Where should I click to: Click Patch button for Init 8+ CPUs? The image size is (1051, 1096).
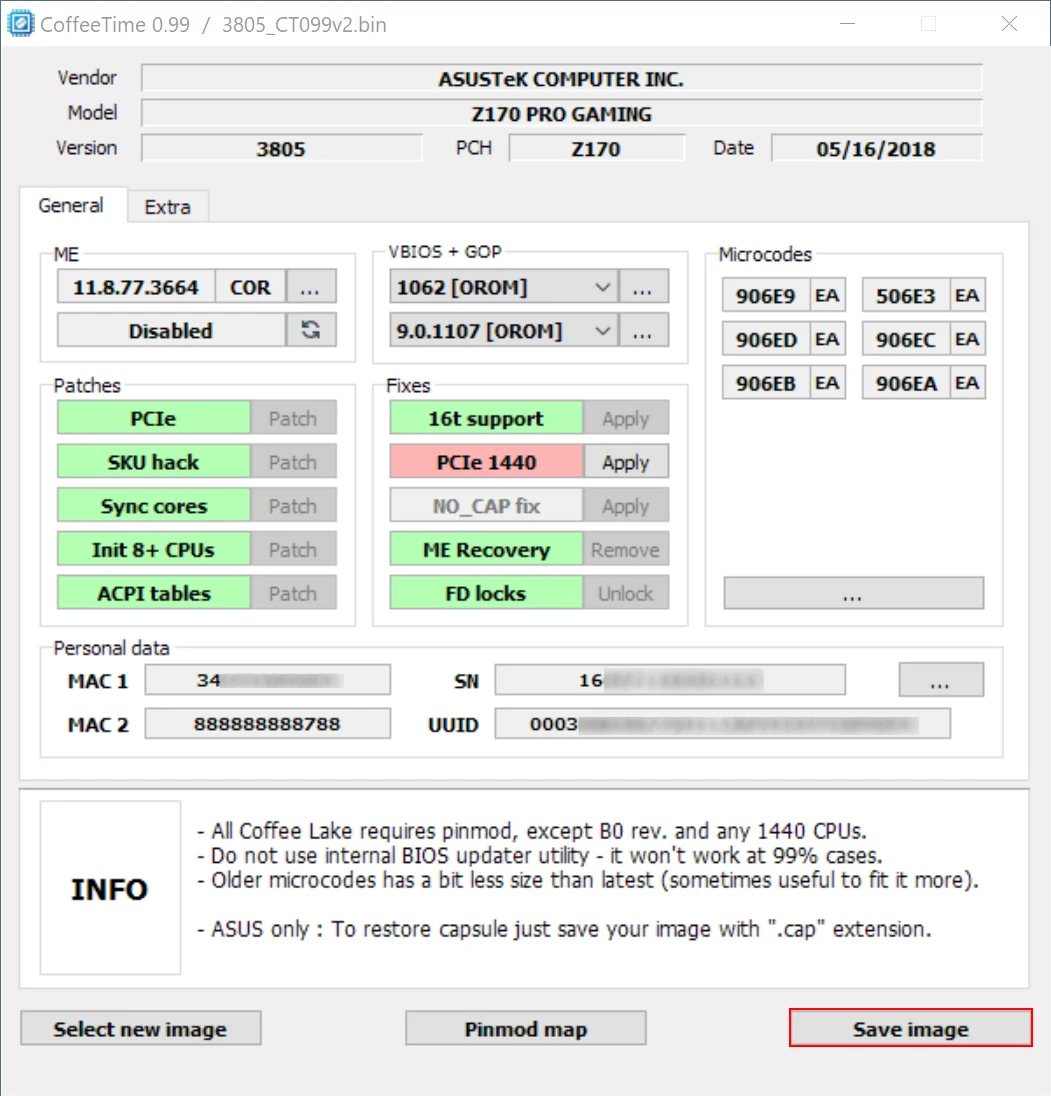[x=293, y=549]
